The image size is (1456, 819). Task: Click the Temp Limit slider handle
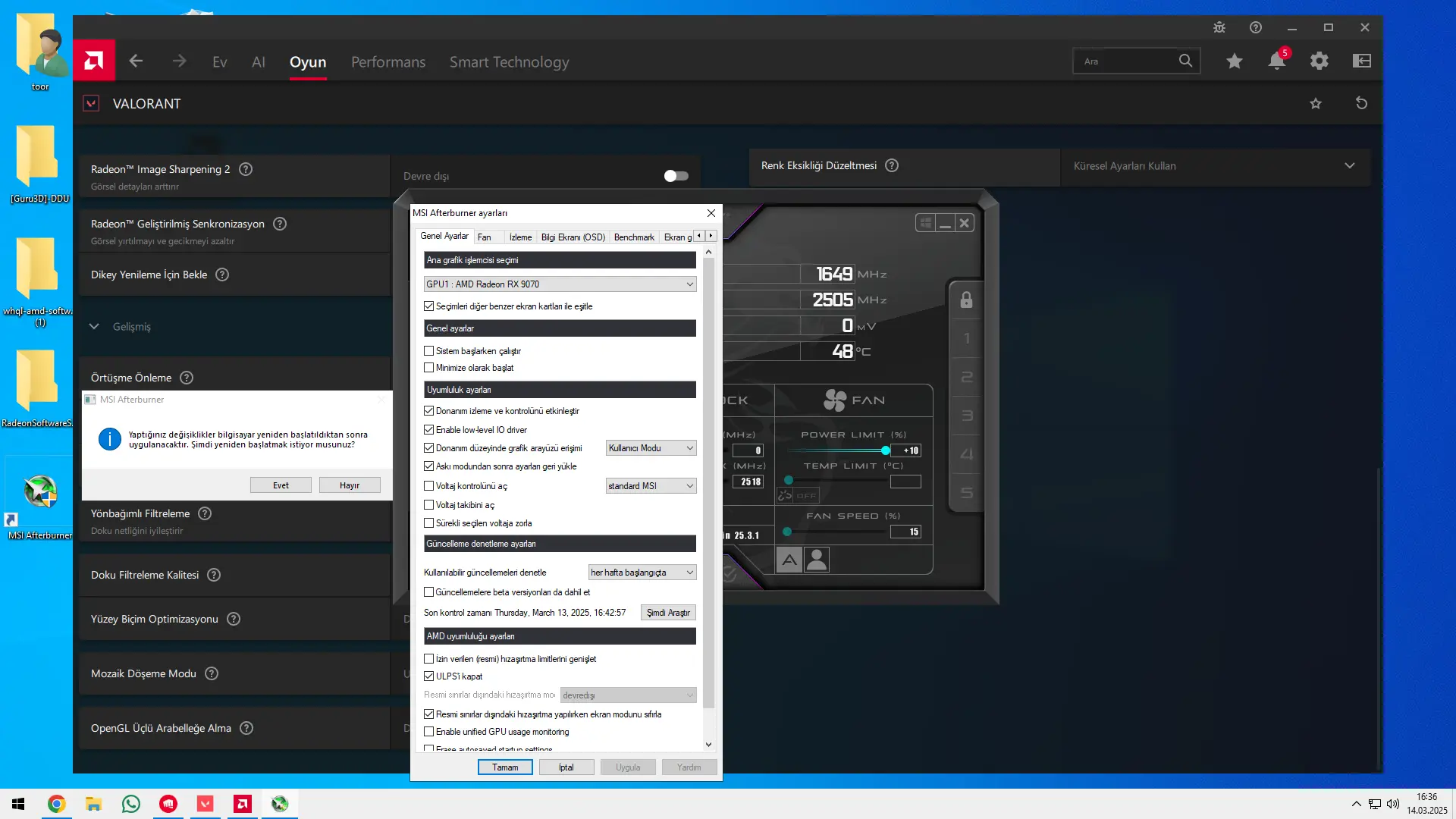pos(789,480)
